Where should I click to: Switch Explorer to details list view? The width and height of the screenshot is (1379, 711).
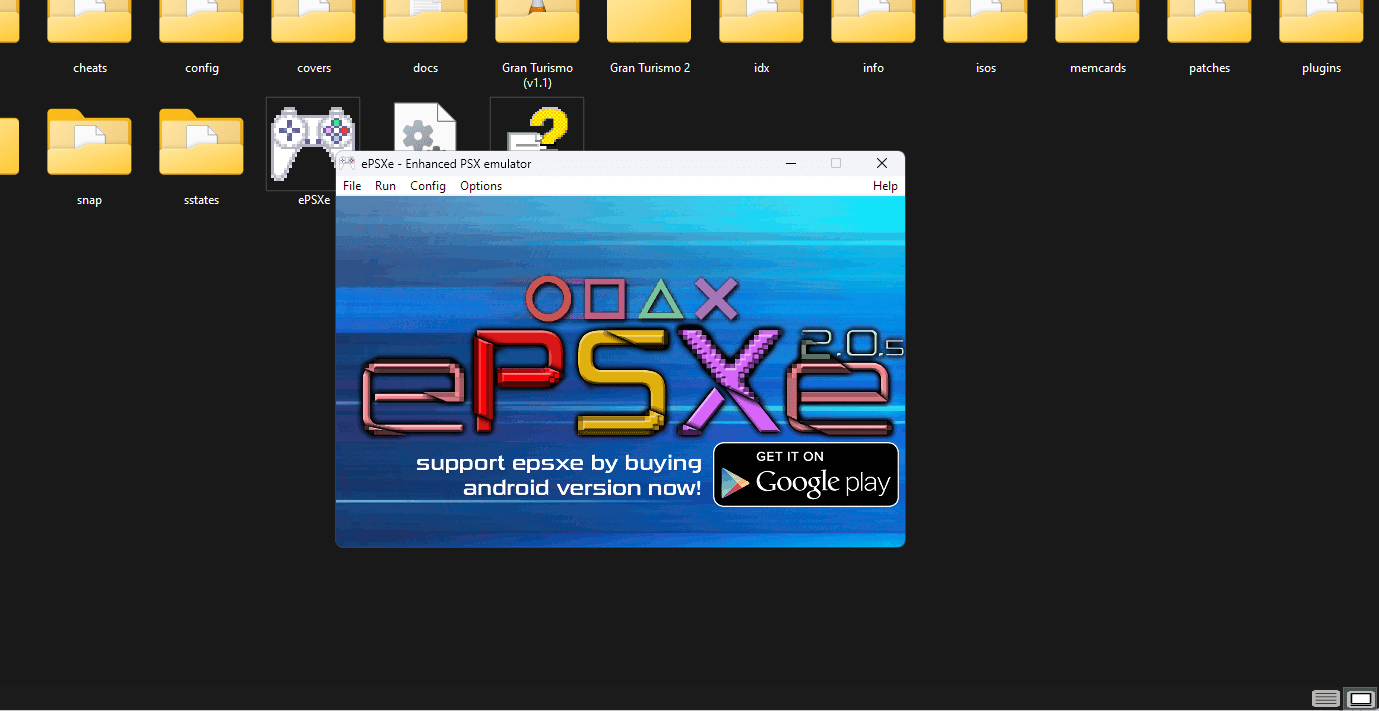tap(1326, 698)
